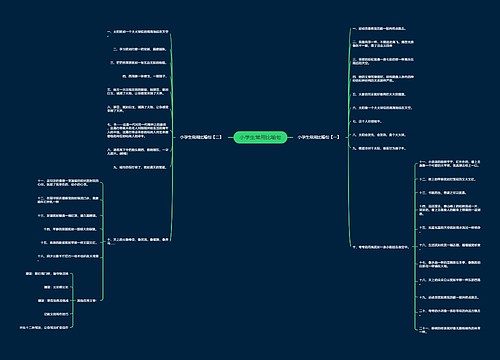The width and height of the screenshot is (500, 360).
Task: Click the bottom-left parent node with five children
Action: click(86, 300)
